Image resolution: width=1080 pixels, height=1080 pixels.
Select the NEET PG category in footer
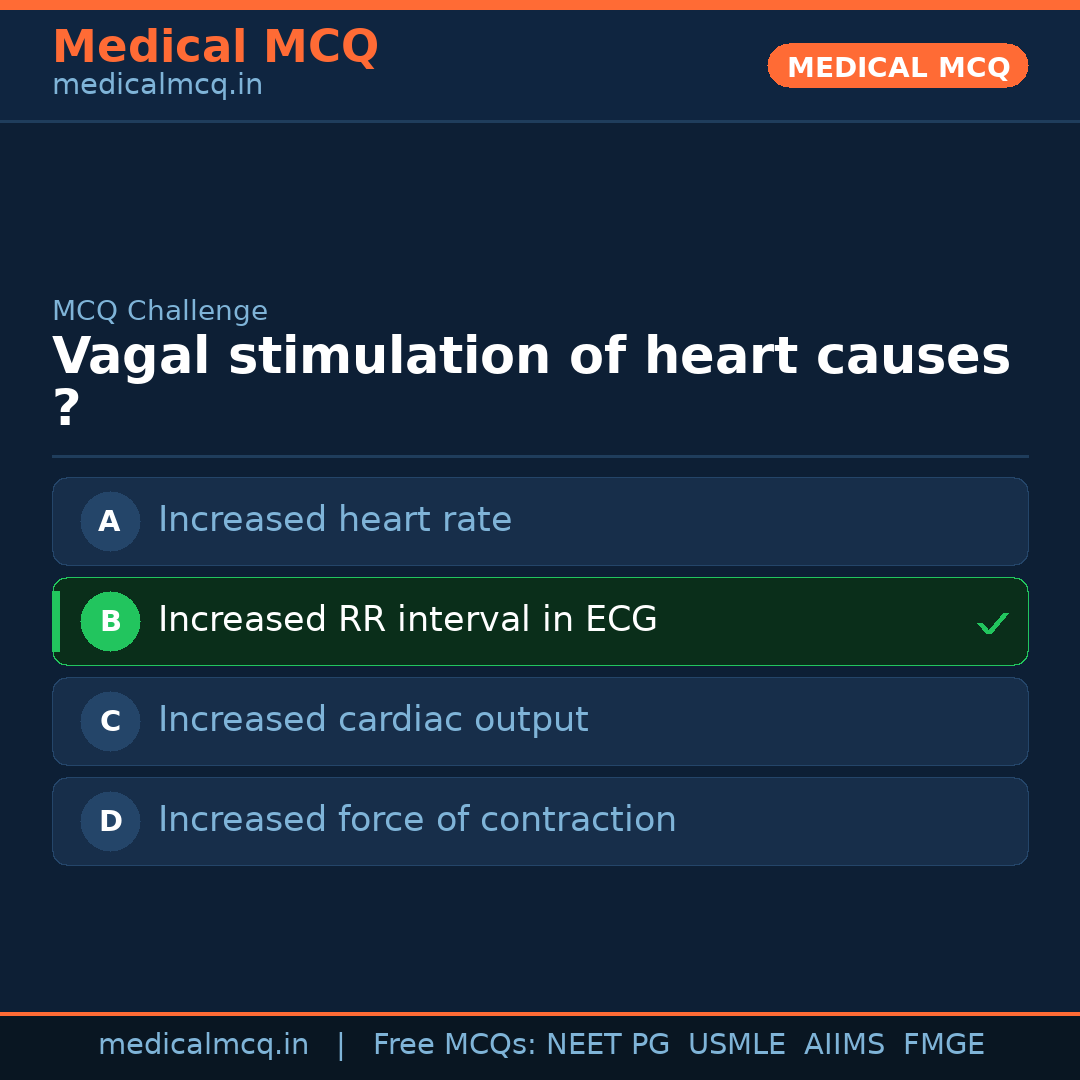[x=607, y=1044]
